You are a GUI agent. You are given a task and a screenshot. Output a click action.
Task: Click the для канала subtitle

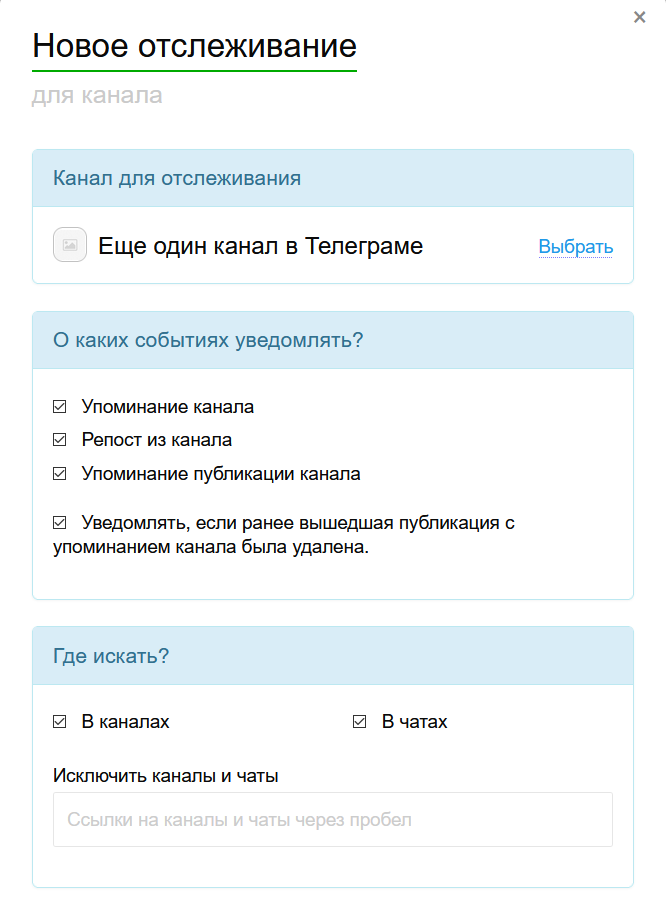tap(97, 96)
